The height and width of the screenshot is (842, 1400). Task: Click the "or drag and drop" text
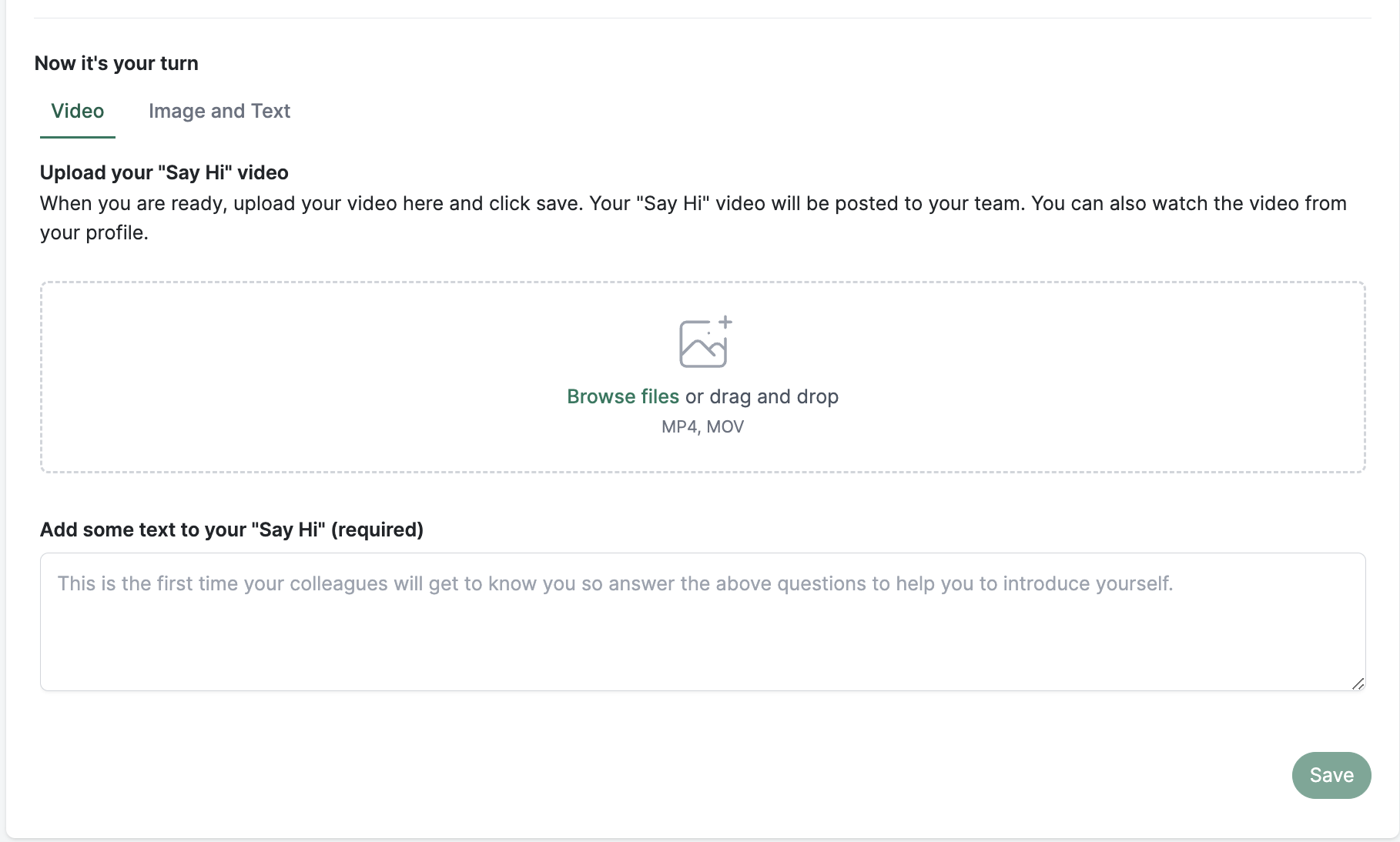click(x=762, y=396)
